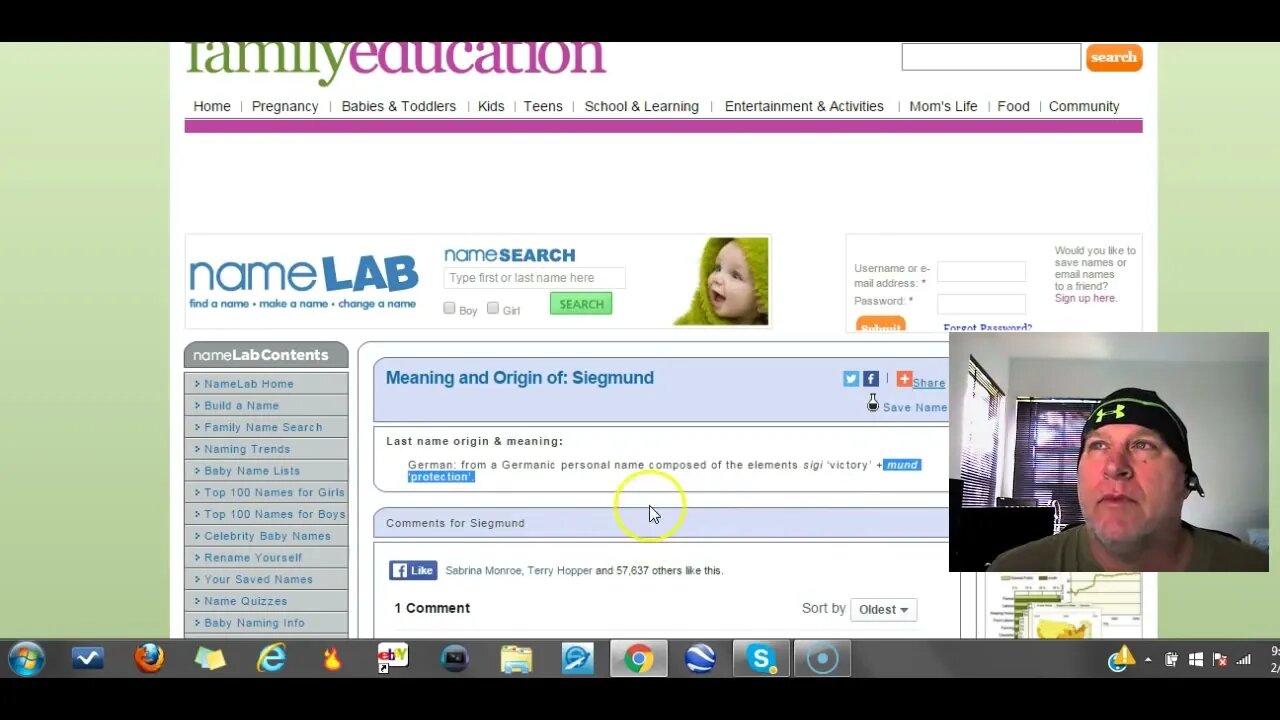Open Baby Naming Info sidebar link

pos(254,623)
